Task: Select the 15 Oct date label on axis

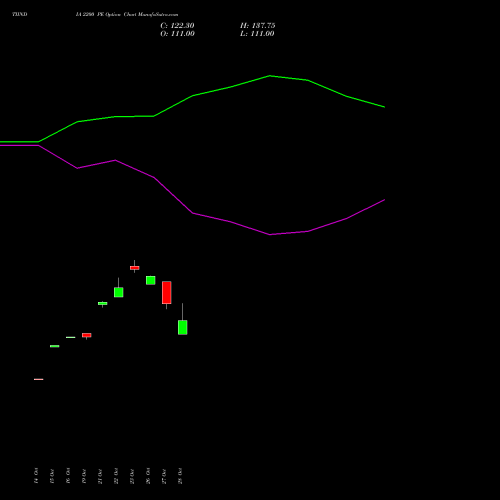Action: [52, 476]
